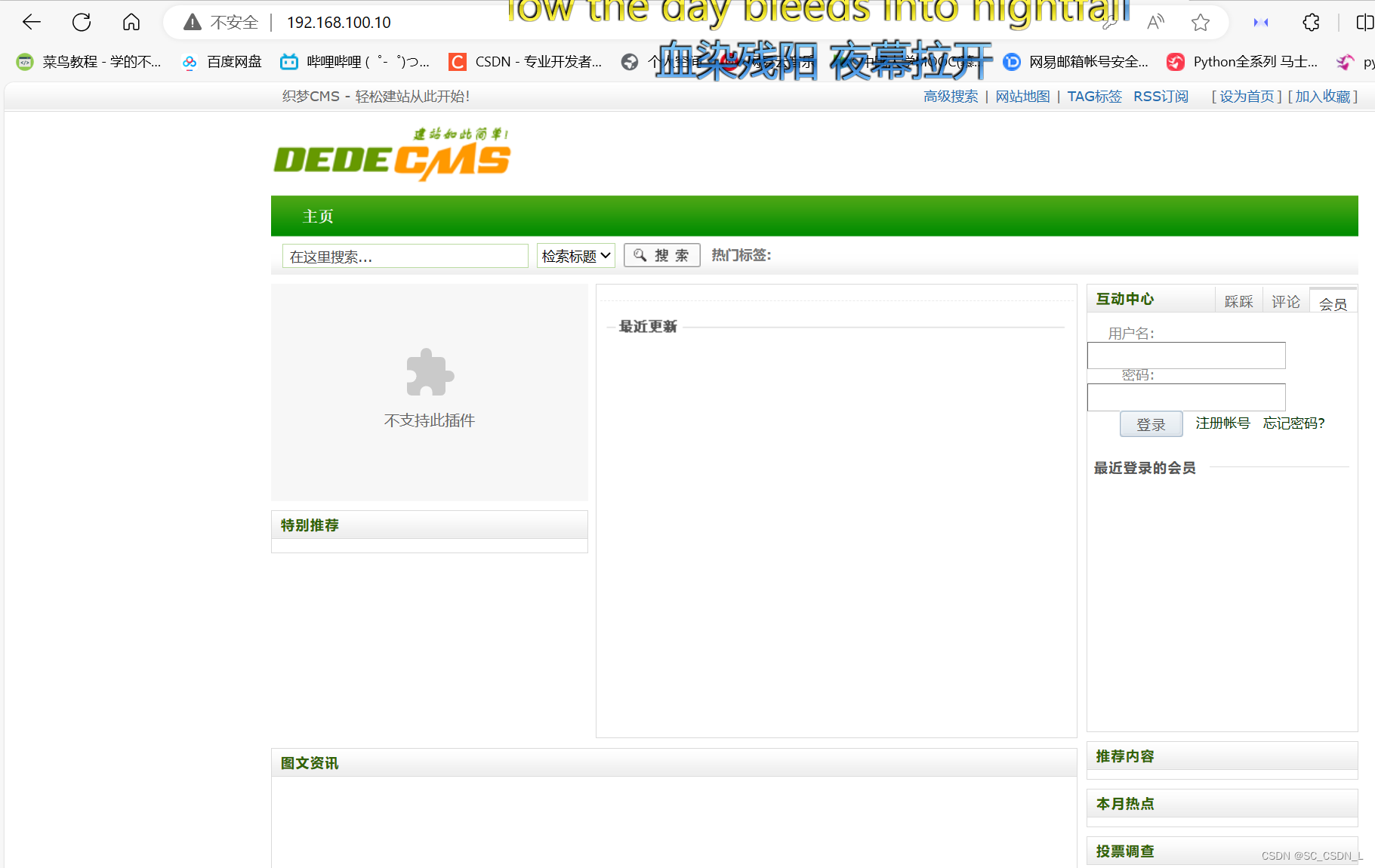Click the 图文资讯 section header
Viewport: 1375px width, 868px height.
674,763
